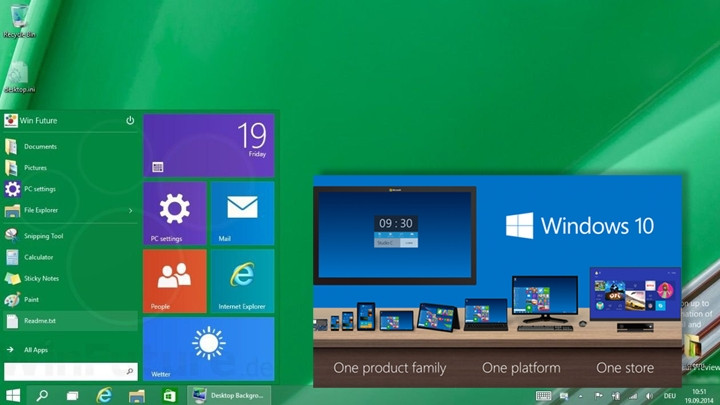Click the power/battery tray icon

coord(616,396)
